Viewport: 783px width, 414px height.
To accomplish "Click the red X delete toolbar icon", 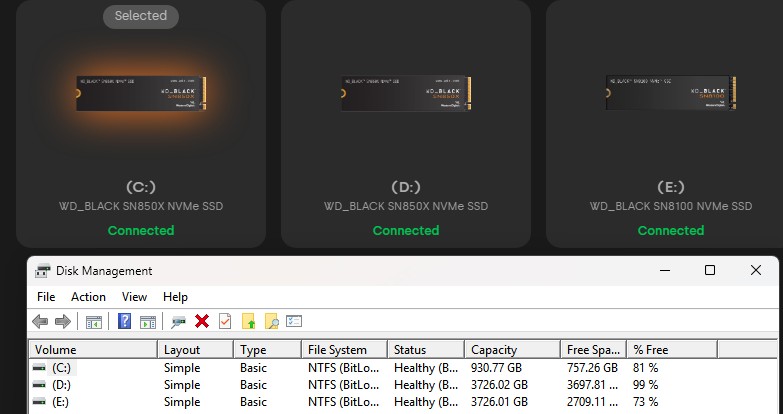I will pos(202,321).
